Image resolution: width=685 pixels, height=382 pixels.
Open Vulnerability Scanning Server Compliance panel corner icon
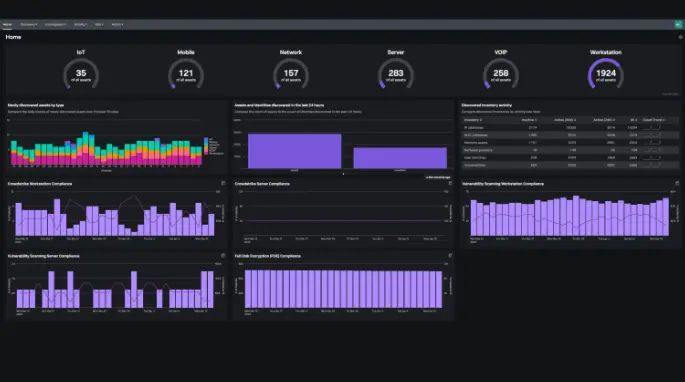(x=223, y=256)
